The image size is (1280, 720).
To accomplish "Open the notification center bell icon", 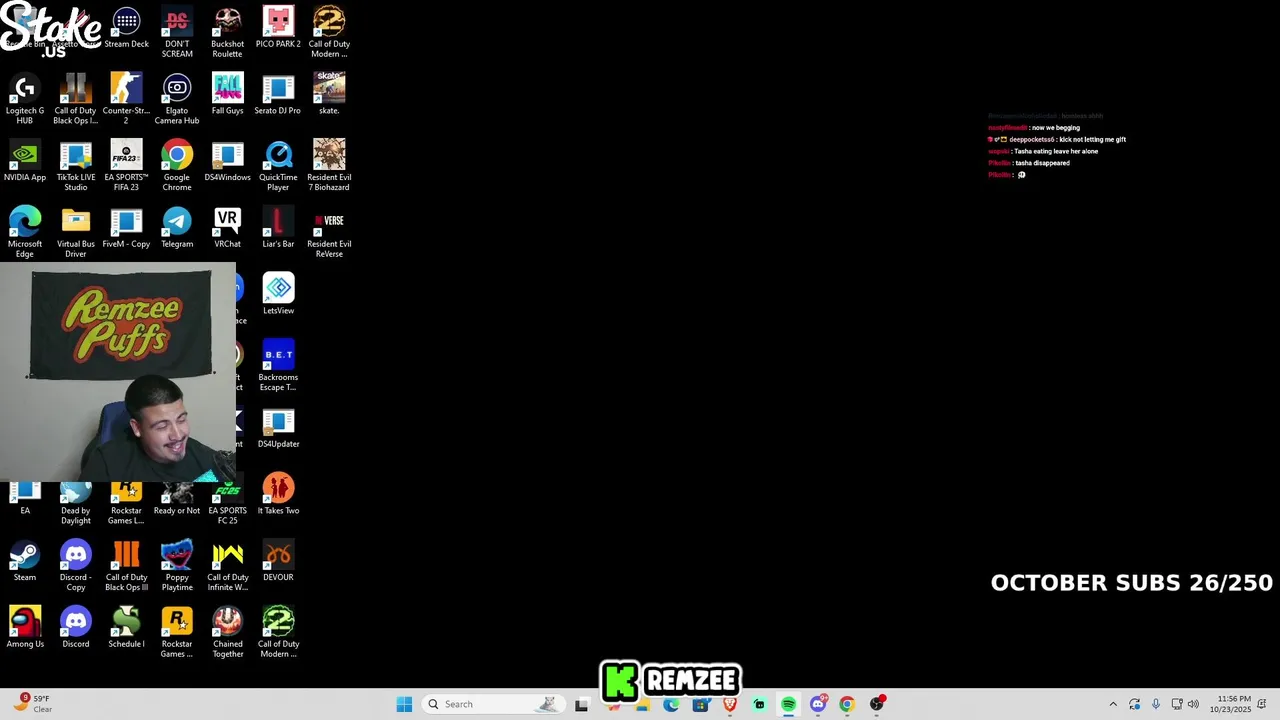I will click(1262, 704).
